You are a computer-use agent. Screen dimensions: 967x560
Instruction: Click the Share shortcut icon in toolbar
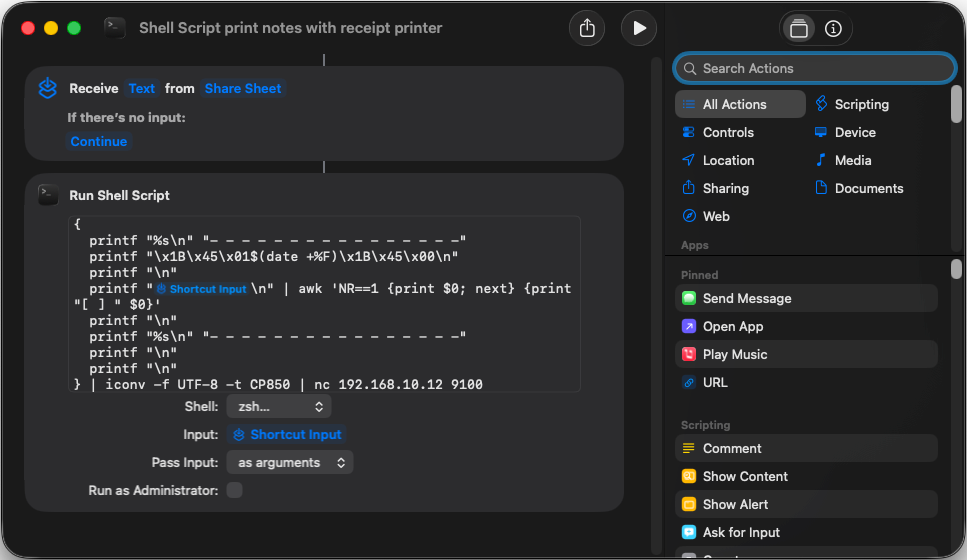[587, 28]
